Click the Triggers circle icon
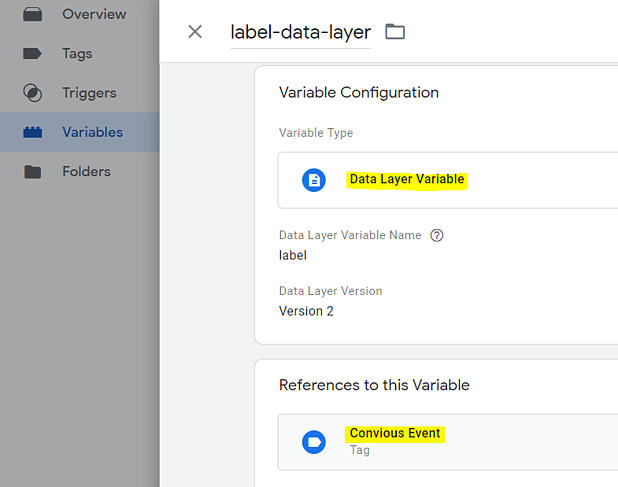 [33, 93]
